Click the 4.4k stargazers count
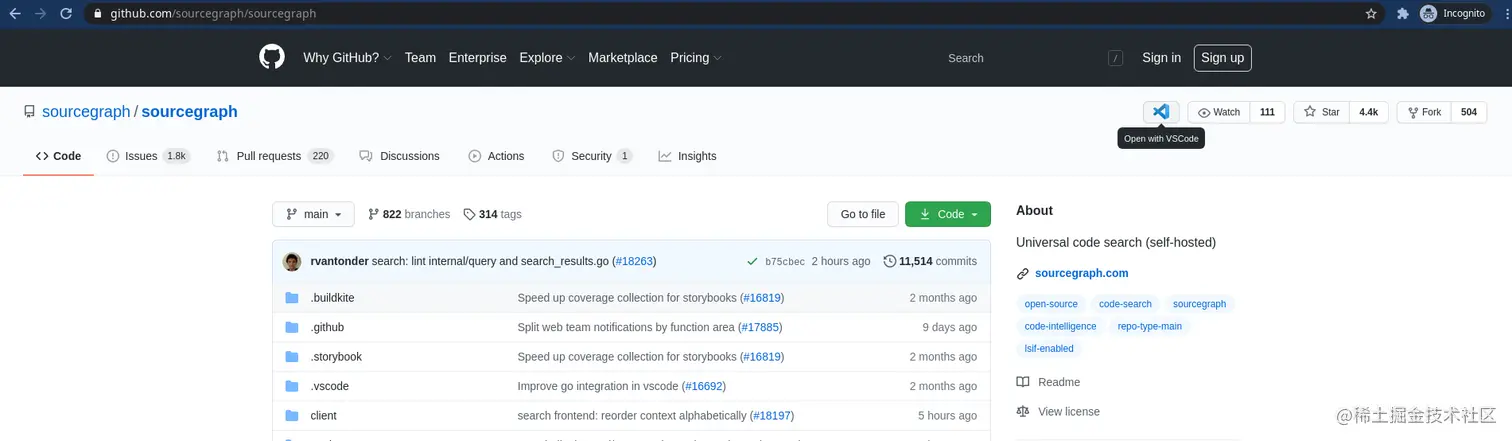 1368,112
